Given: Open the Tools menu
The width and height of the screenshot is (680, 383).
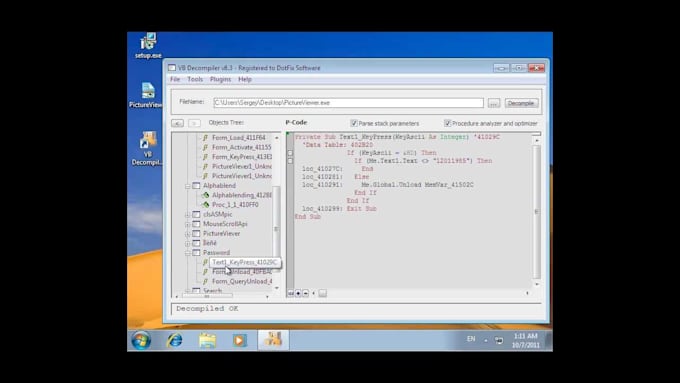Looking at the screenshot, I should 195,79.
